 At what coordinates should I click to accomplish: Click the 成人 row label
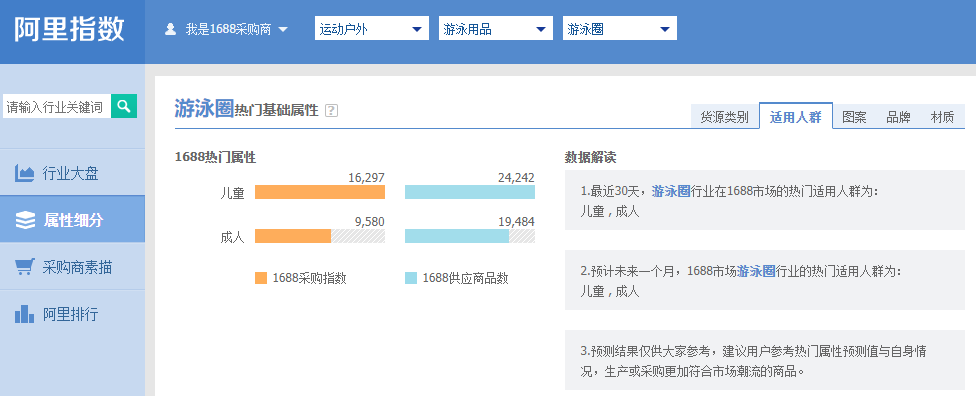(232, 237)
